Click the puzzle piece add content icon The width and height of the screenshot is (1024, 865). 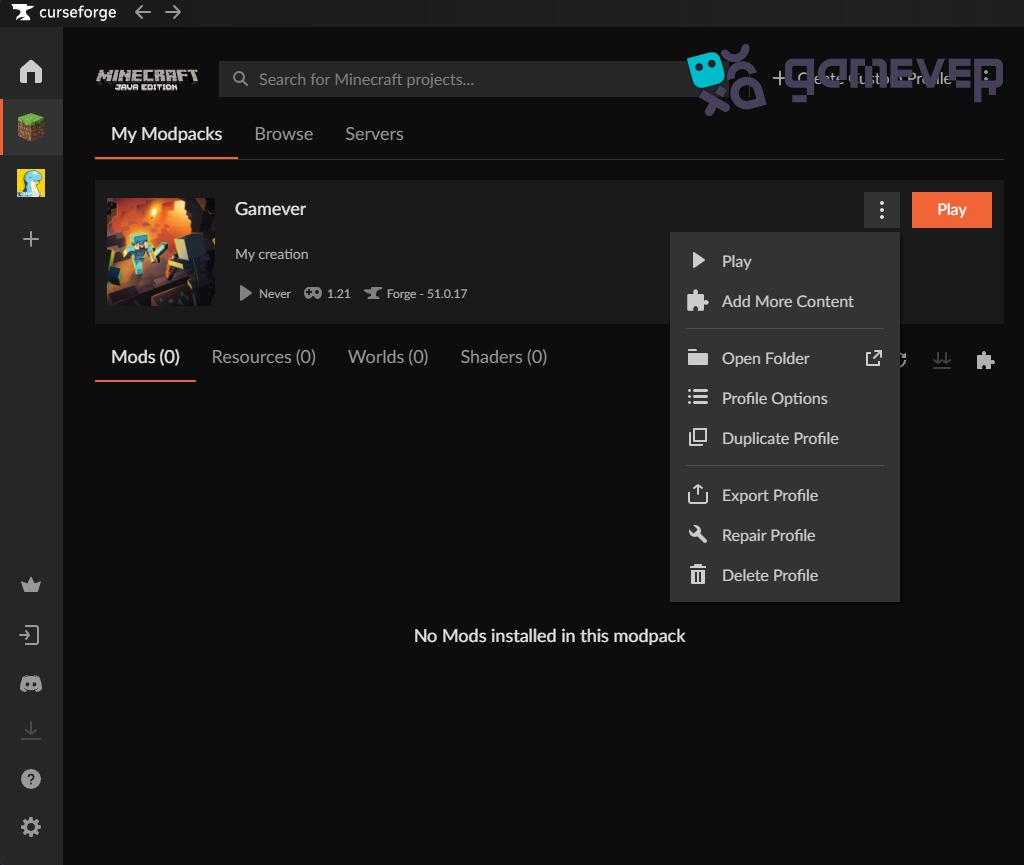pyautogui.click(x=985, y=360)
